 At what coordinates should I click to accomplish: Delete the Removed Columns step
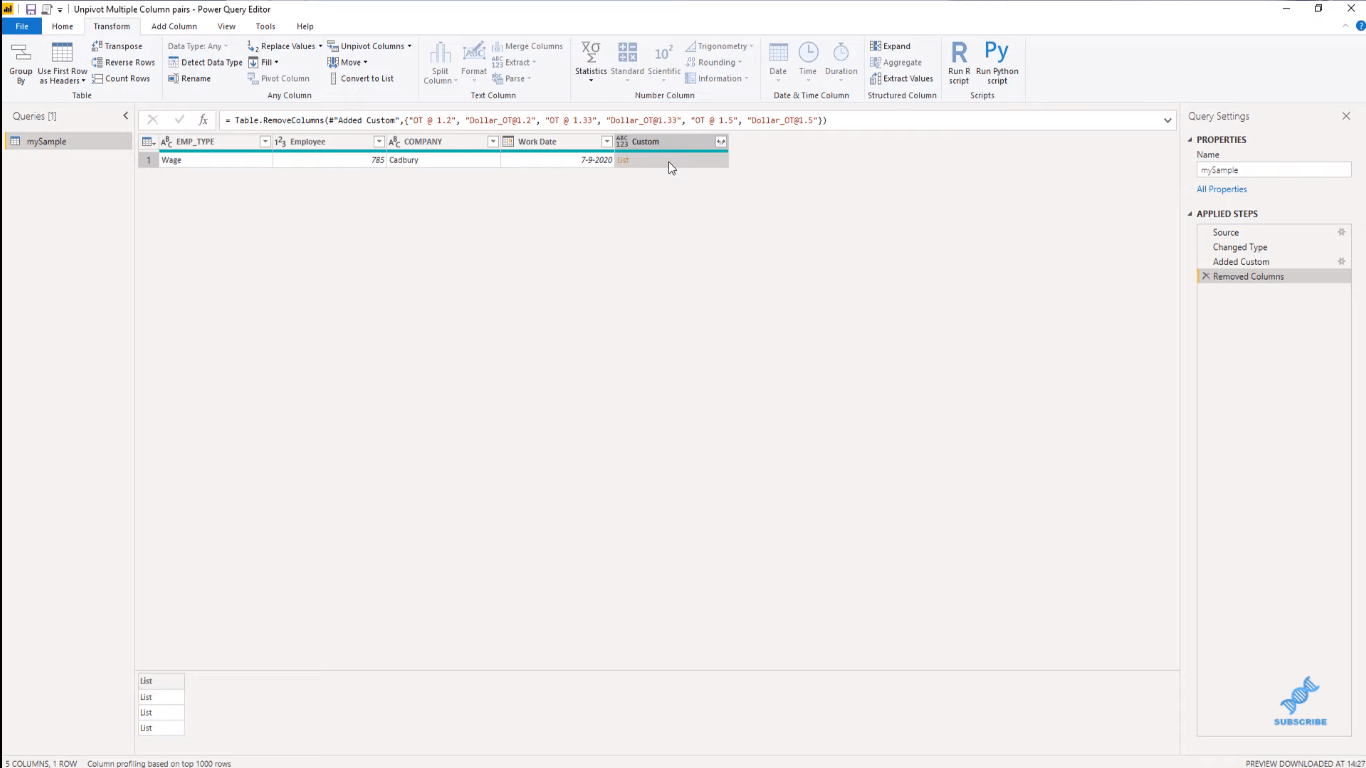(1205, 276)
